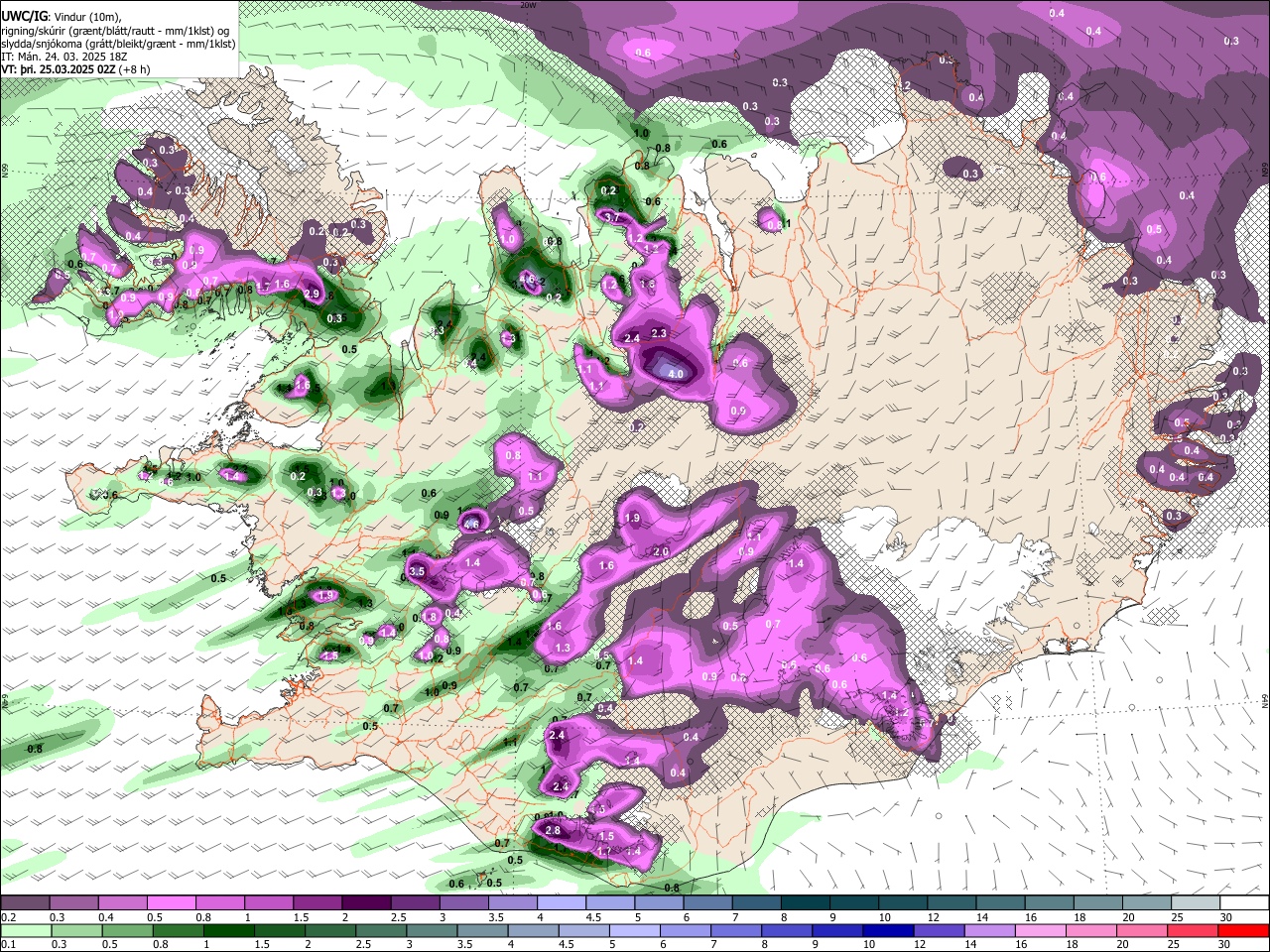This screenshot has width=1270, height=952.
Task: Click the snow legend swatch labeled 0.2
Action: coord(24,903)
